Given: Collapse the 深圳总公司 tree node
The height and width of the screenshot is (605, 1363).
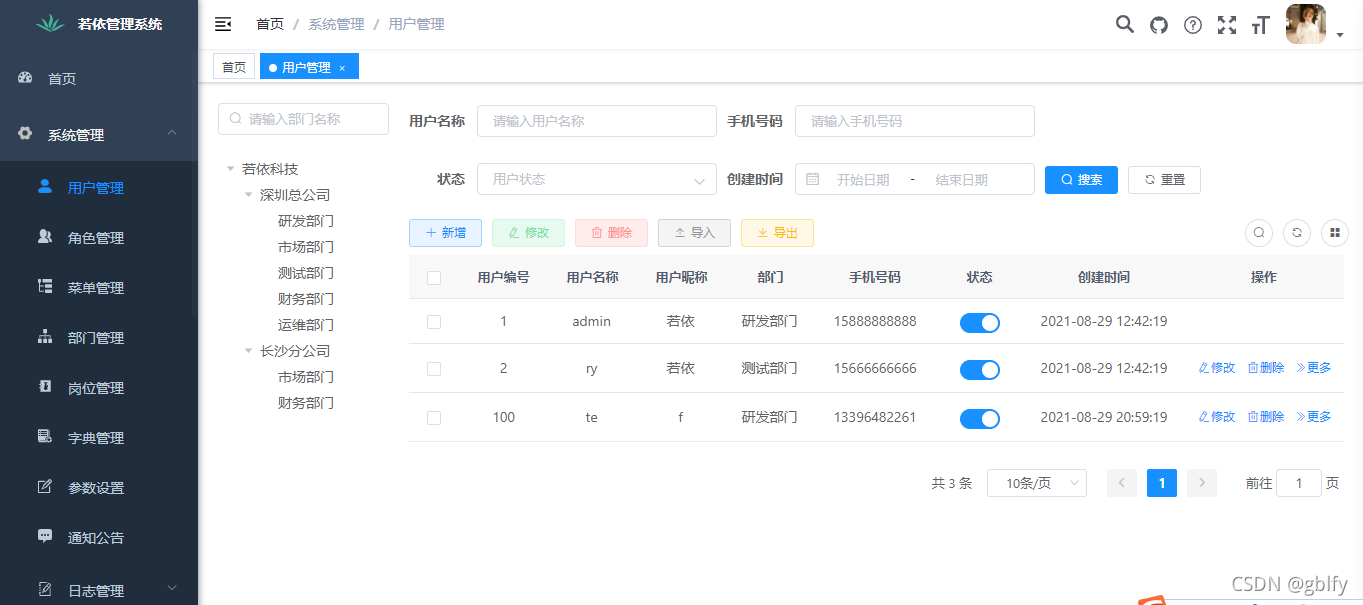Looking at the screenshot, I should 249,195.
